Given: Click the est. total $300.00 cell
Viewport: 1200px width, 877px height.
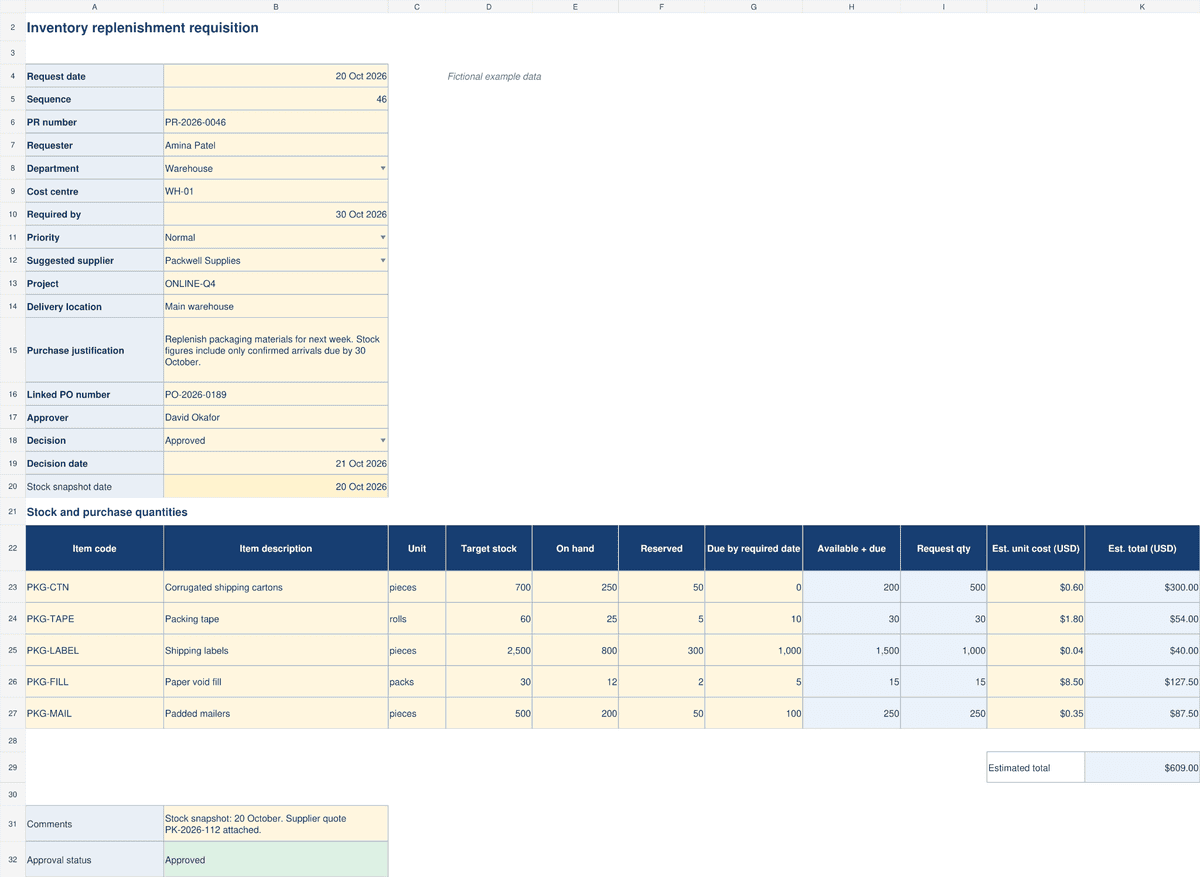Looking at the screenshot, I should pyautogui.click(x=1142, y=587).
